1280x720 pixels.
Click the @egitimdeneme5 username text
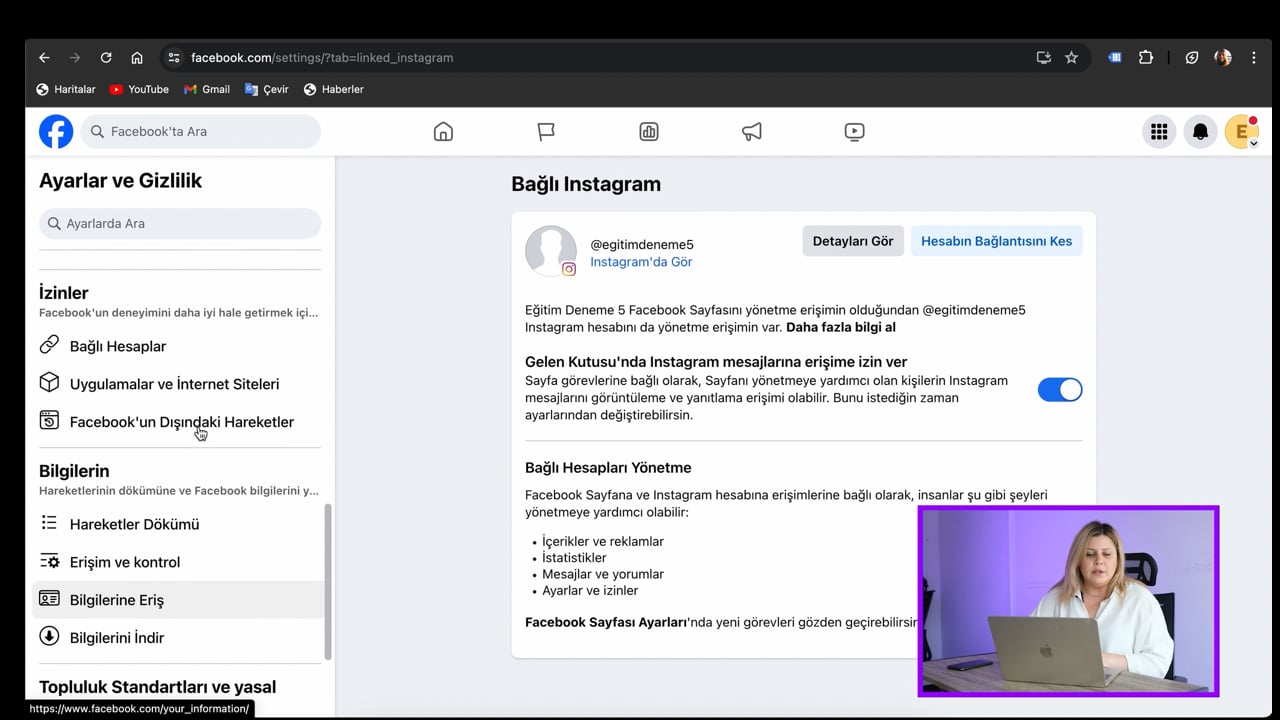click(642, 244)
